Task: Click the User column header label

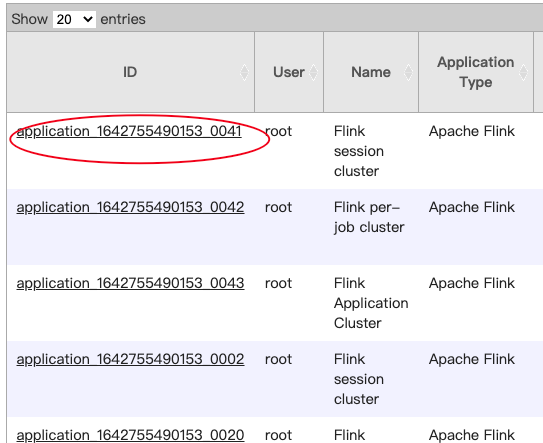Action: point(289,72)
